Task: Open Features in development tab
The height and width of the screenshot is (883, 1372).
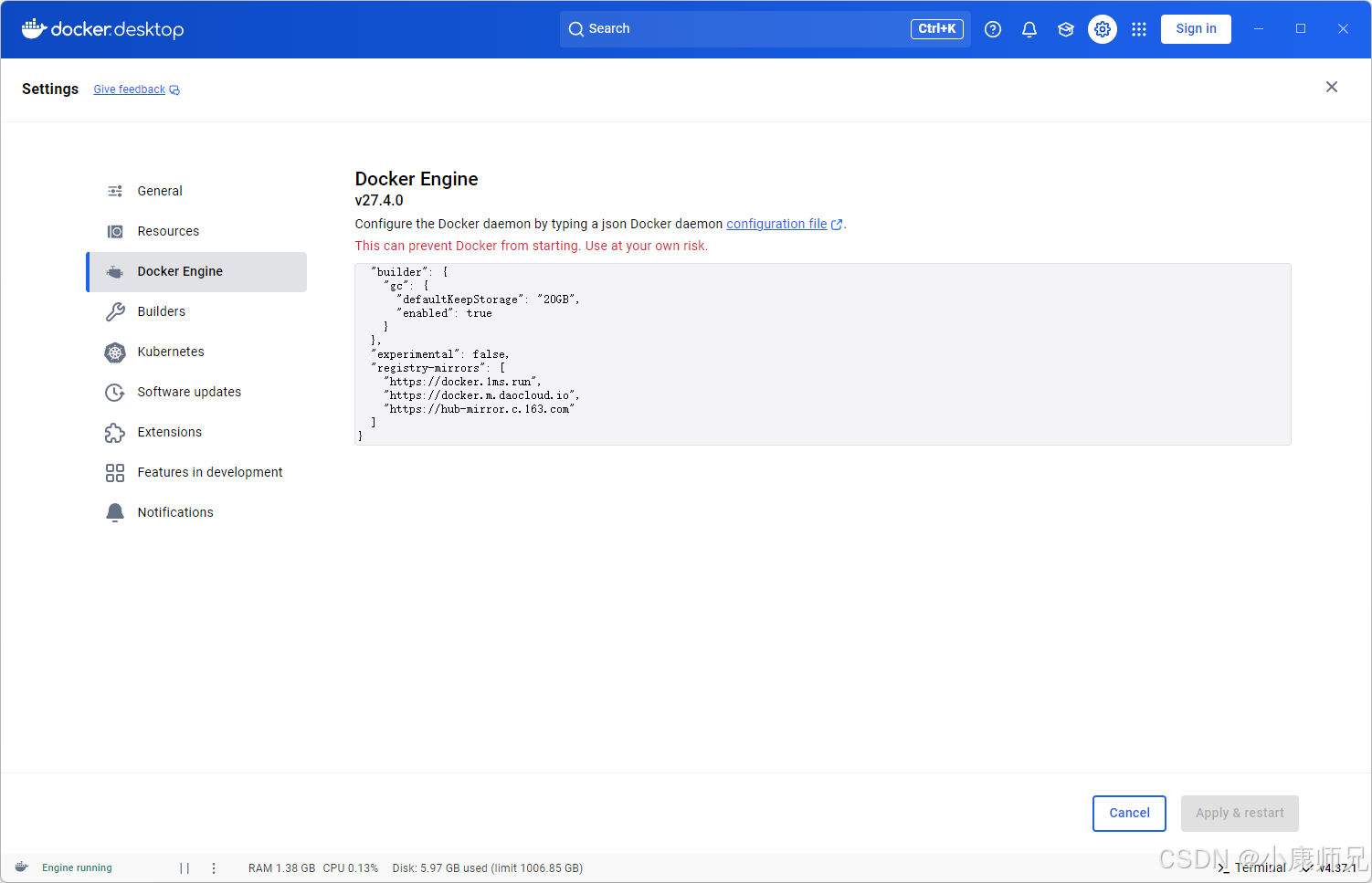Action: click(196, 472)
